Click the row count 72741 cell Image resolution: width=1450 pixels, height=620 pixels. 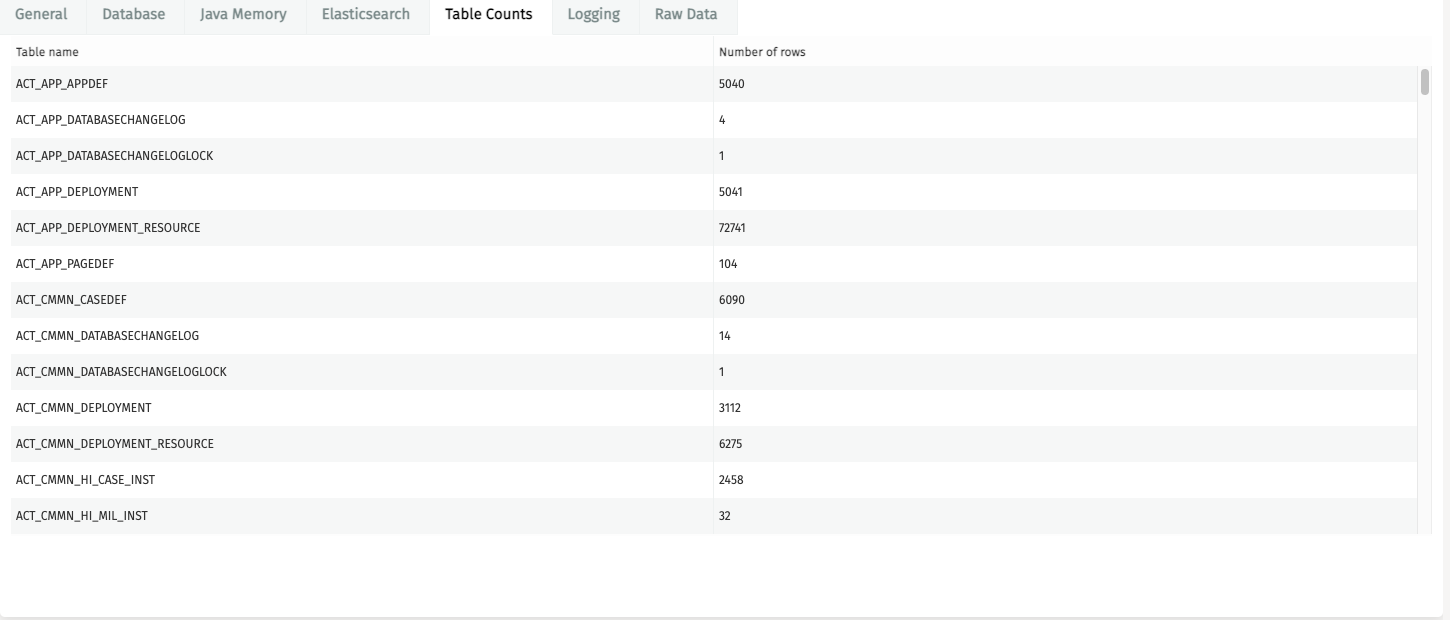[x=729, y=228]
